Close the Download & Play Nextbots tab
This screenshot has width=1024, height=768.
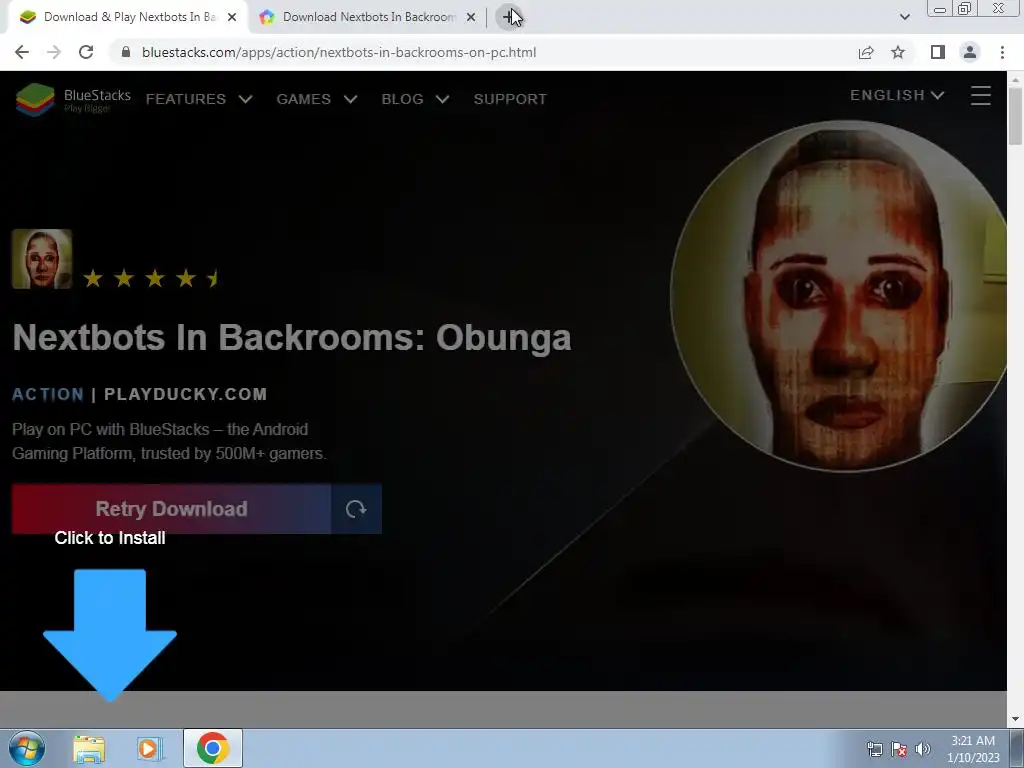tap(232, 17)
